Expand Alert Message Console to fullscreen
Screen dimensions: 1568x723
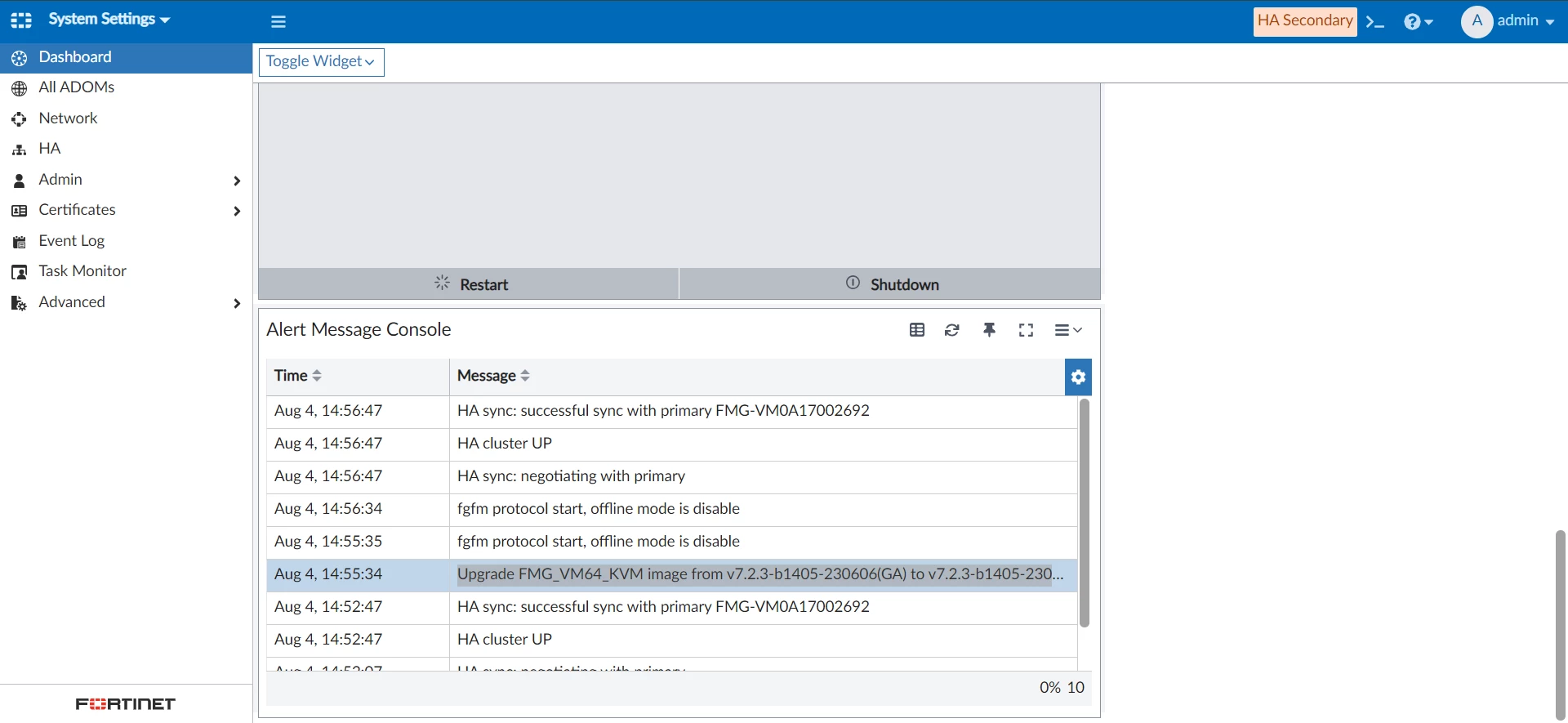tap(1027, 330)
